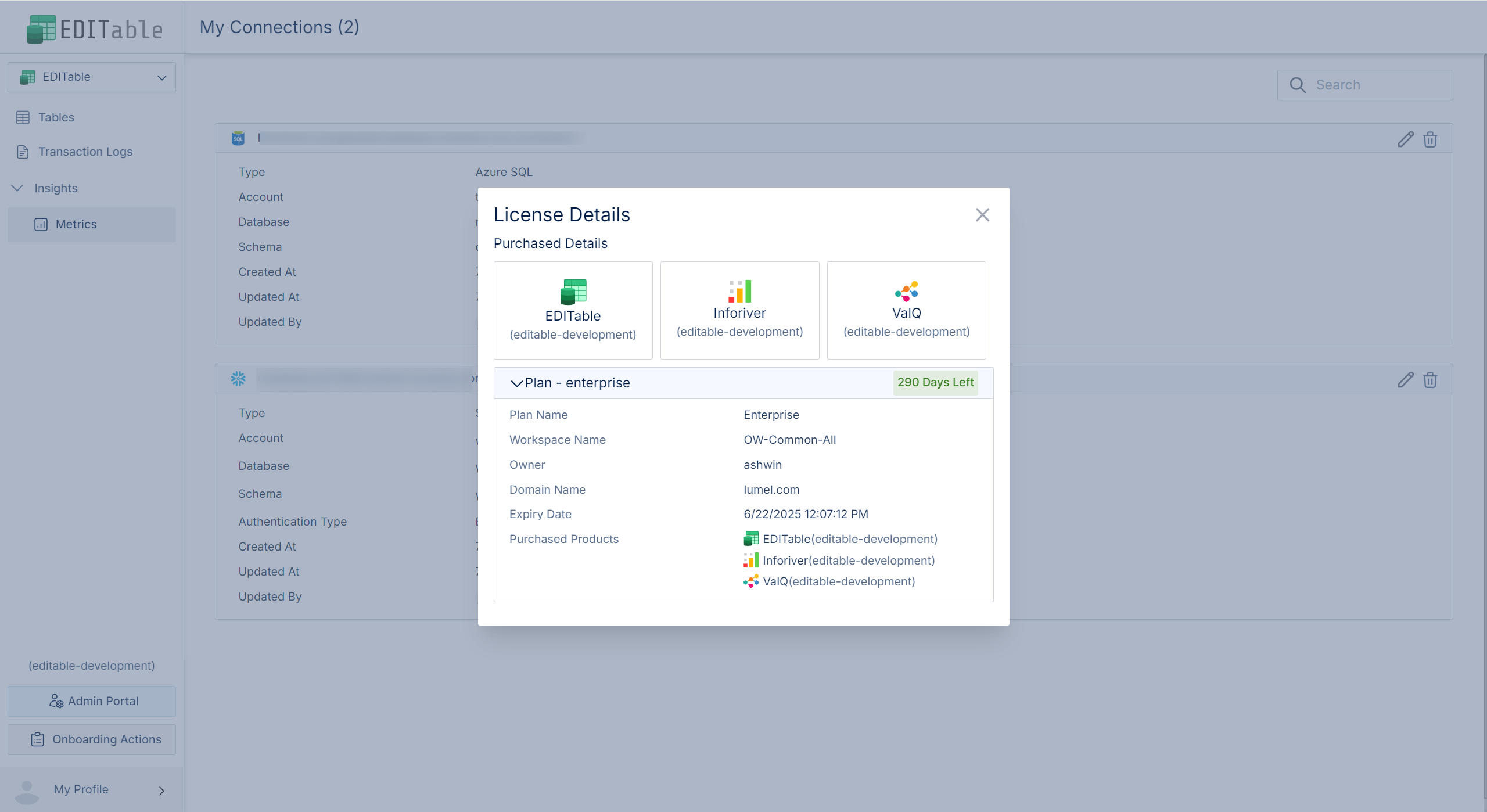Click the Onboarding Actions button
Screen dimensions: 1487x812
pyautogui.click(x=92, y=739)
